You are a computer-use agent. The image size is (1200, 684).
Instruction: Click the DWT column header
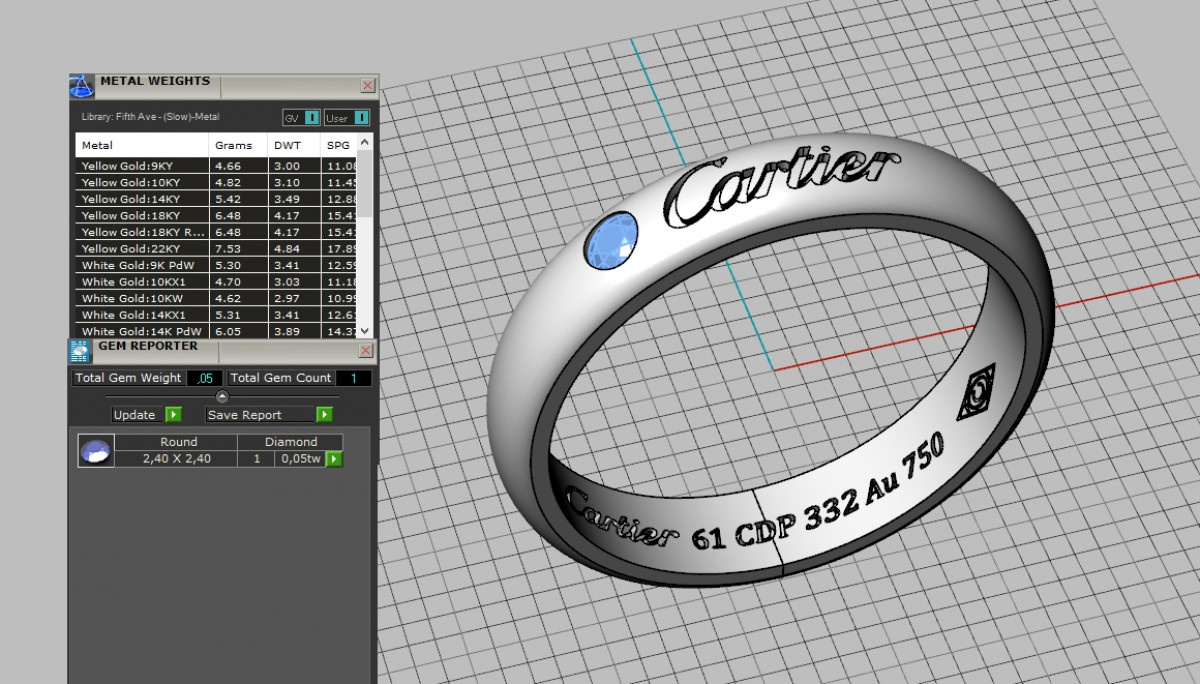coord(295,145)
